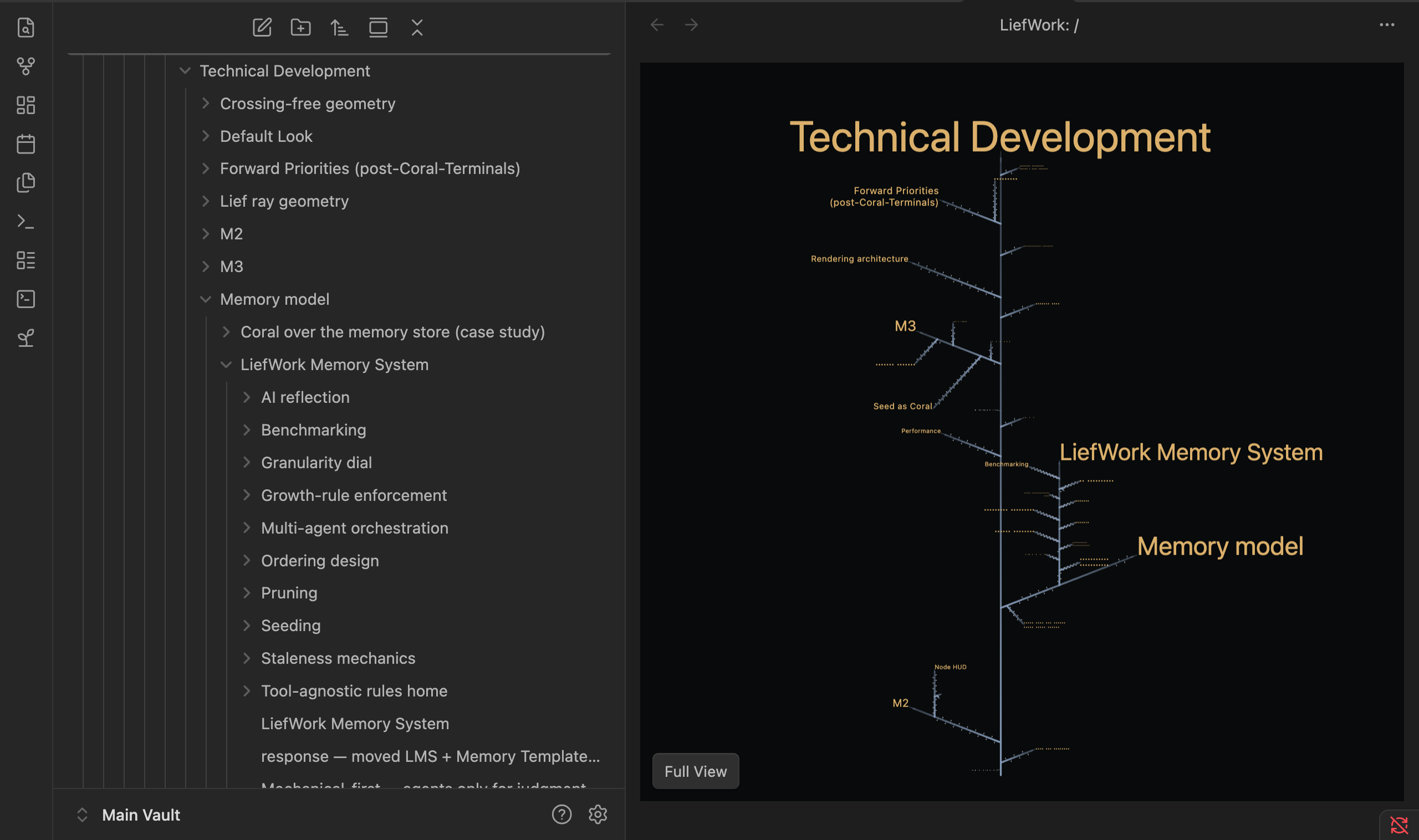
Task: Select M3 node label in graph
Action: tap(905, 326)
